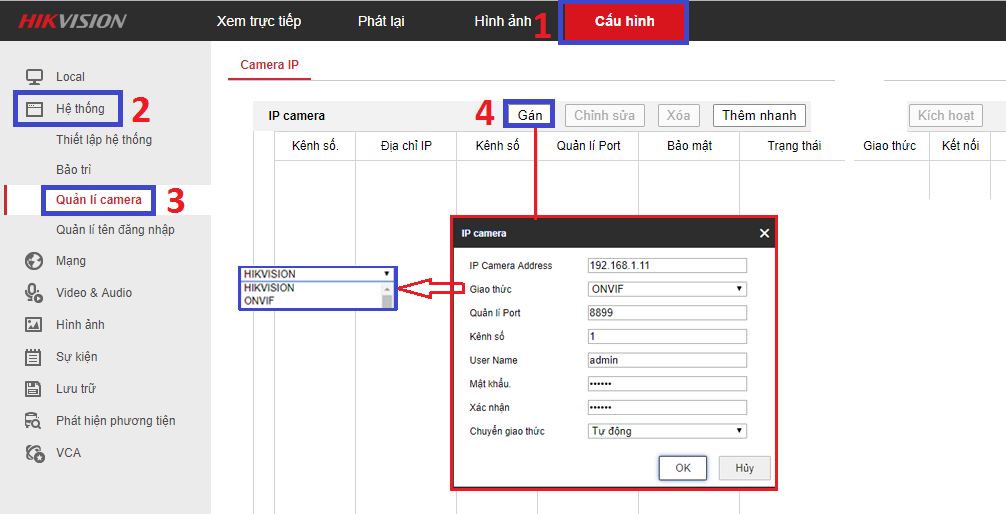Switch to Cấu hình tab
The image size is (1006, 514).
[624, 21]
